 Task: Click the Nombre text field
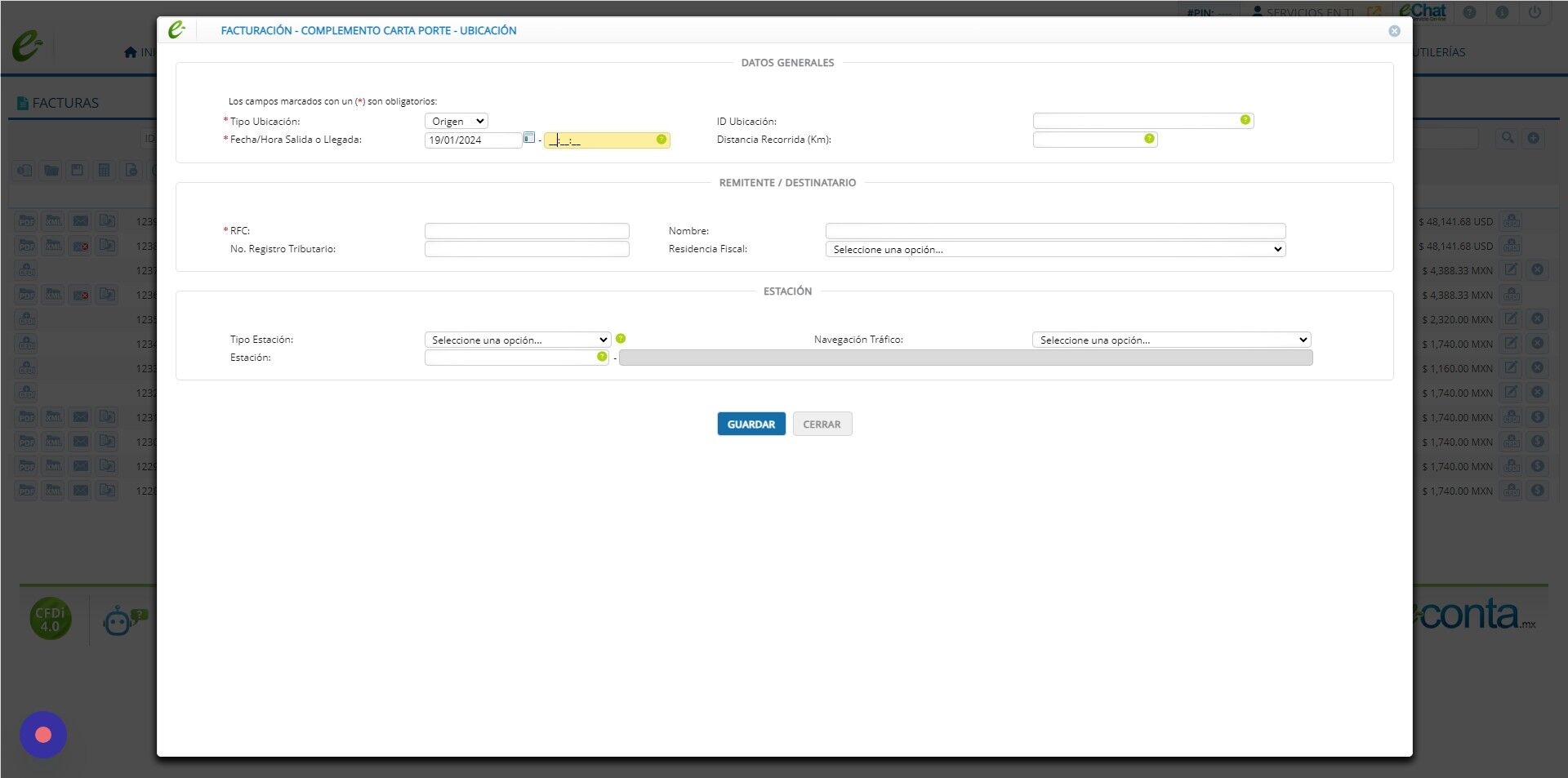[1055, 231]
